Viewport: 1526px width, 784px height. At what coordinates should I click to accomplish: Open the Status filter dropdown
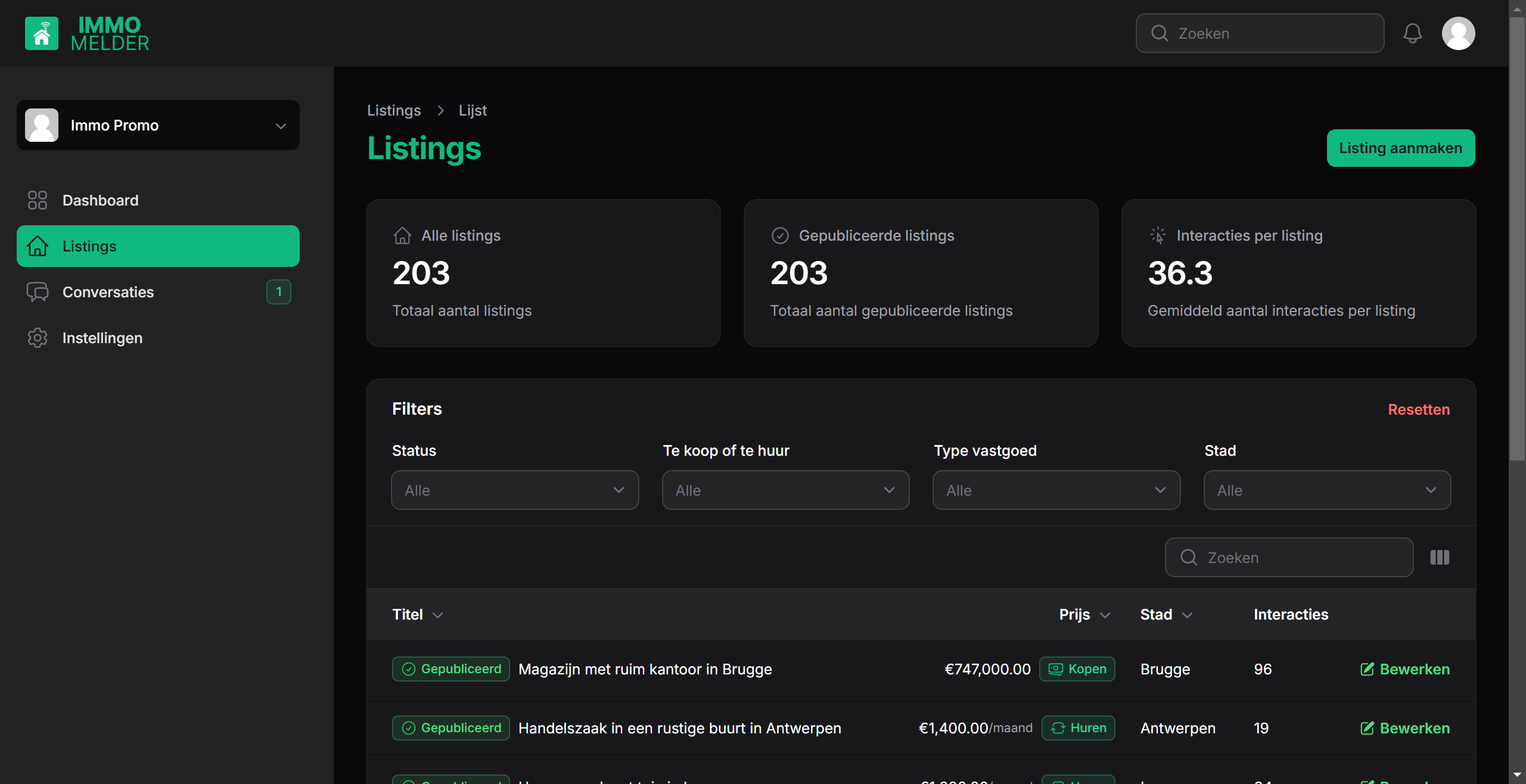click(515, 490)
